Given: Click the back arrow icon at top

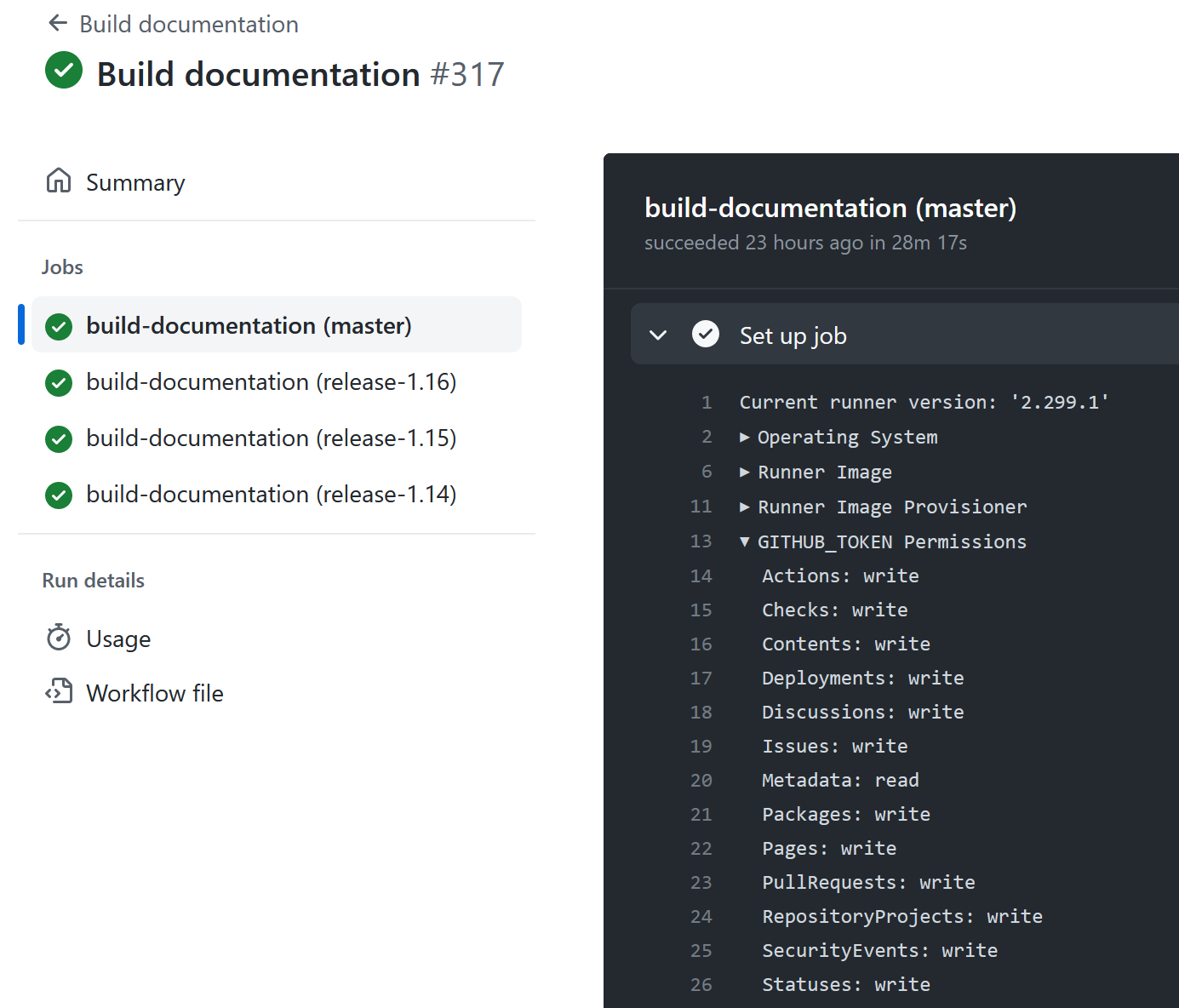Looking at the screenshot, I should point(58,23).
